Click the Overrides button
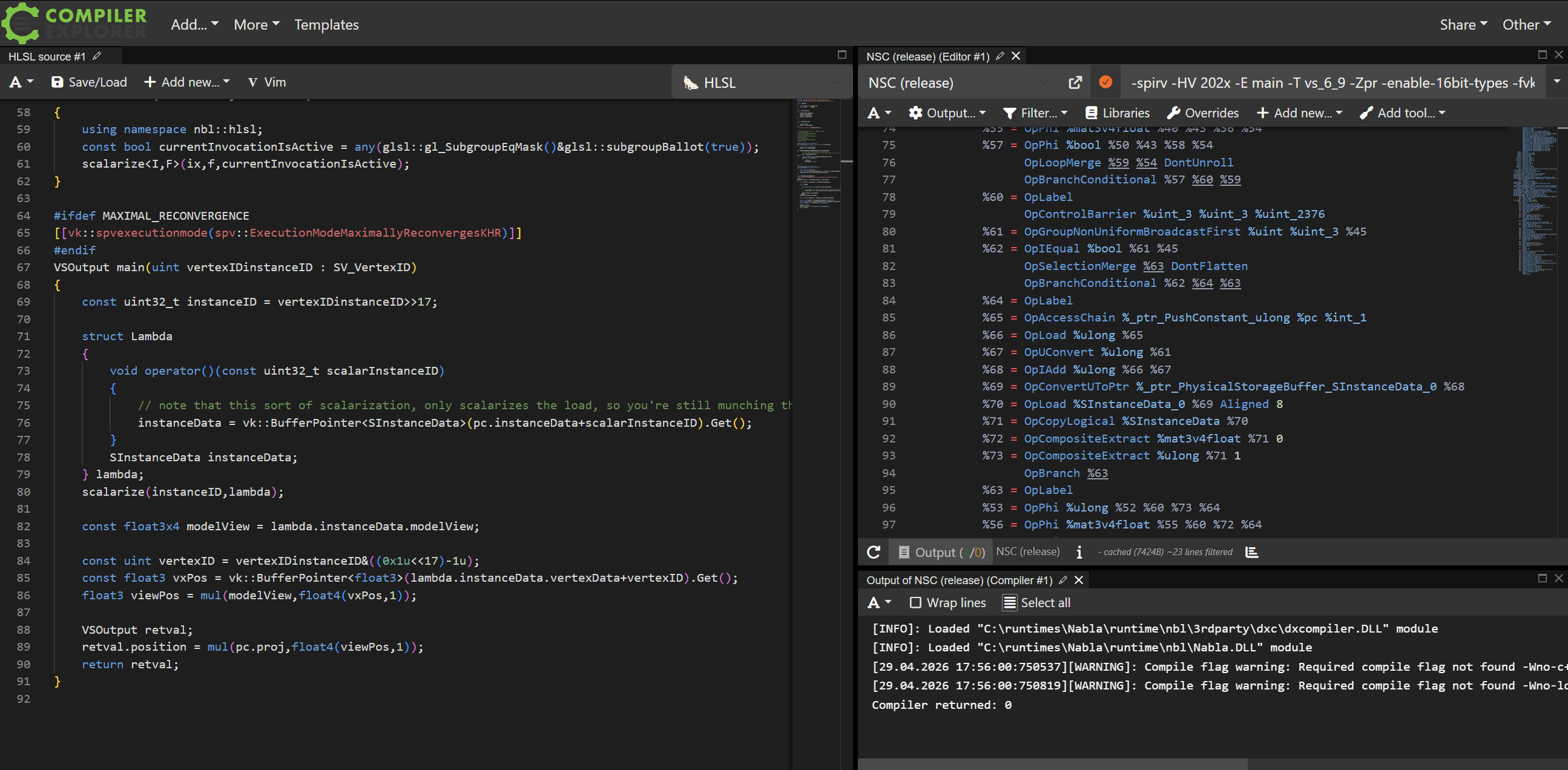This screenshot has height=770, width=1568. (x=1203, y=113)
